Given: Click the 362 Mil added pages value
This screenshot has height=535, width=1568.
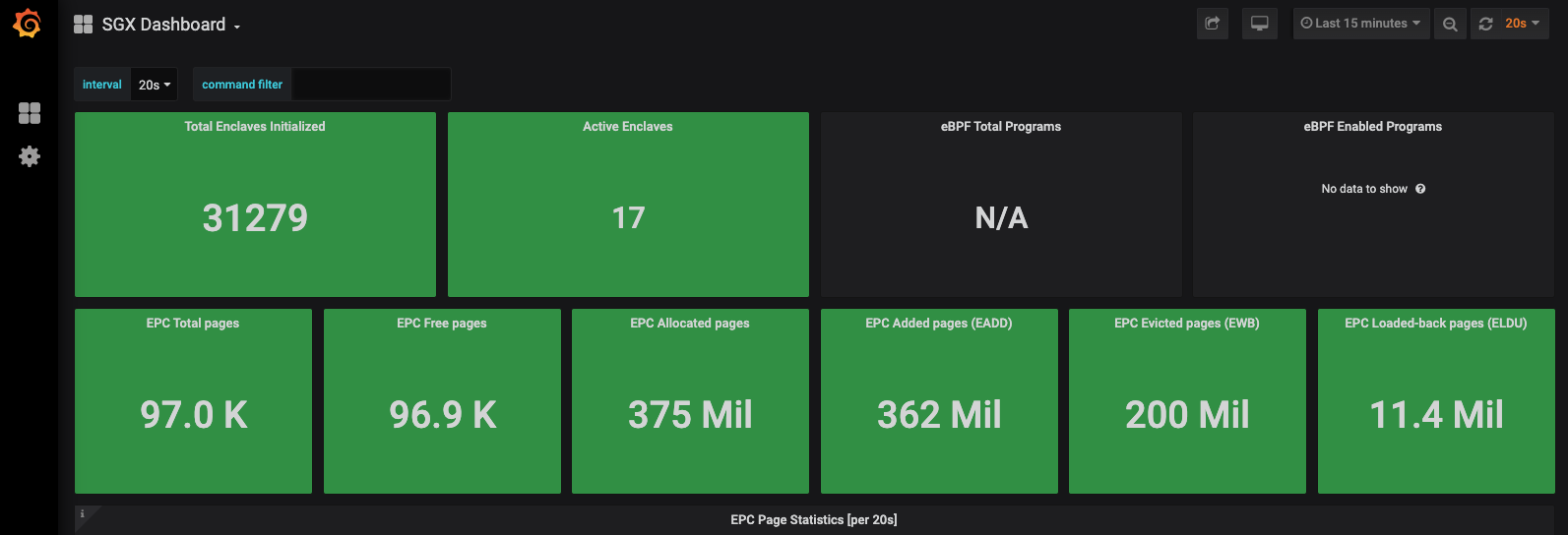Looking at the screenshot, I should click(939, 415).
